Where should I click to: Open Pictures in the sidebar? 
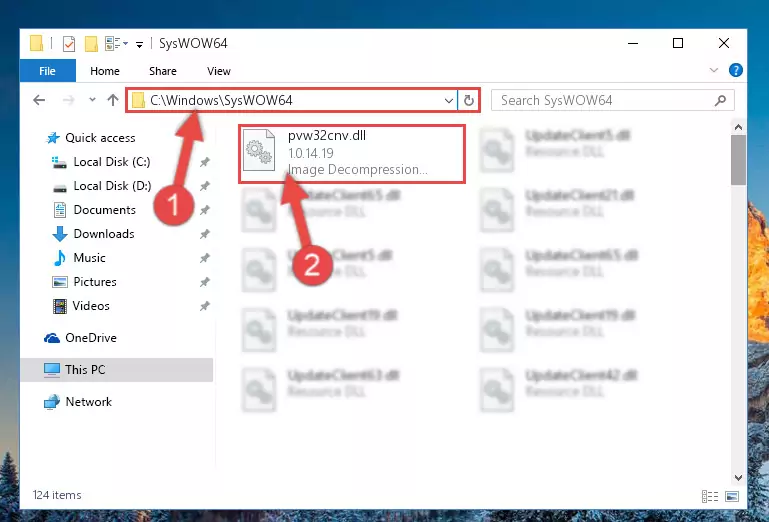(95, 282)
